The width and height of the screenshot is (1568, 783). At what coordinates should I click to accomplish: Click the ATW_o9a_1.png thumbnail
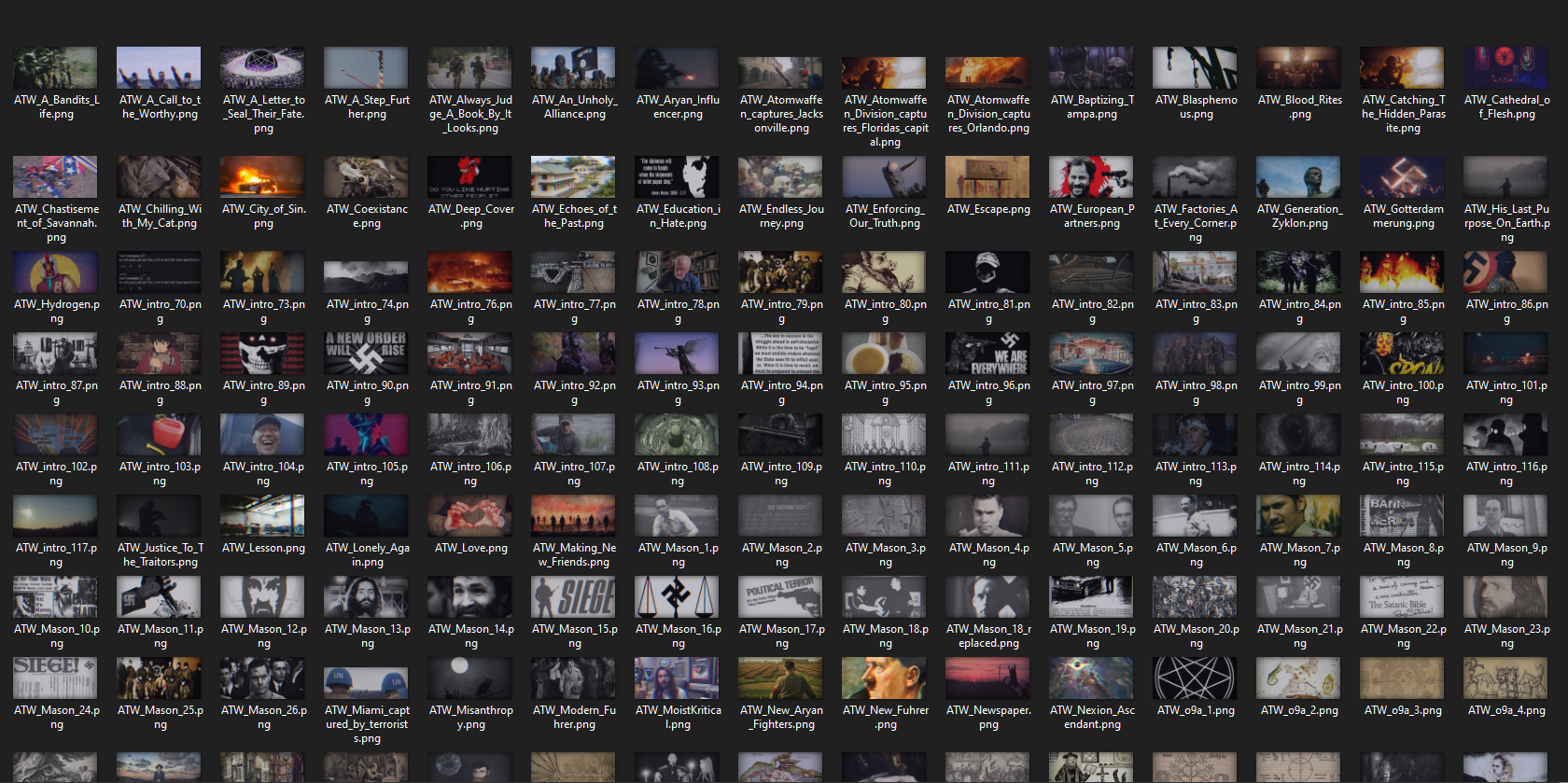coord(1196,678)
